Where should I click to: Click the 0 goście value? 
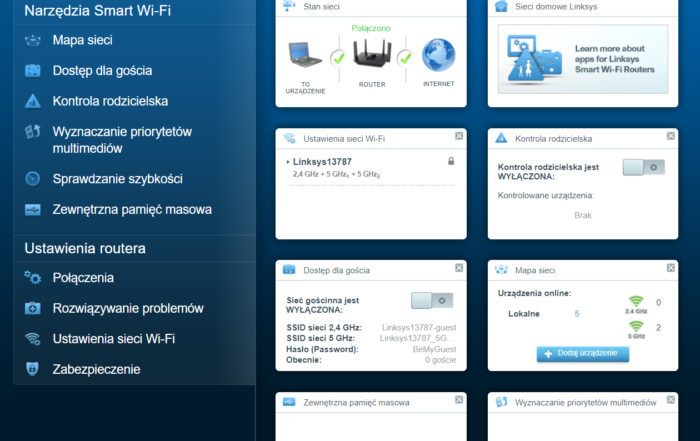pos(440,360)
